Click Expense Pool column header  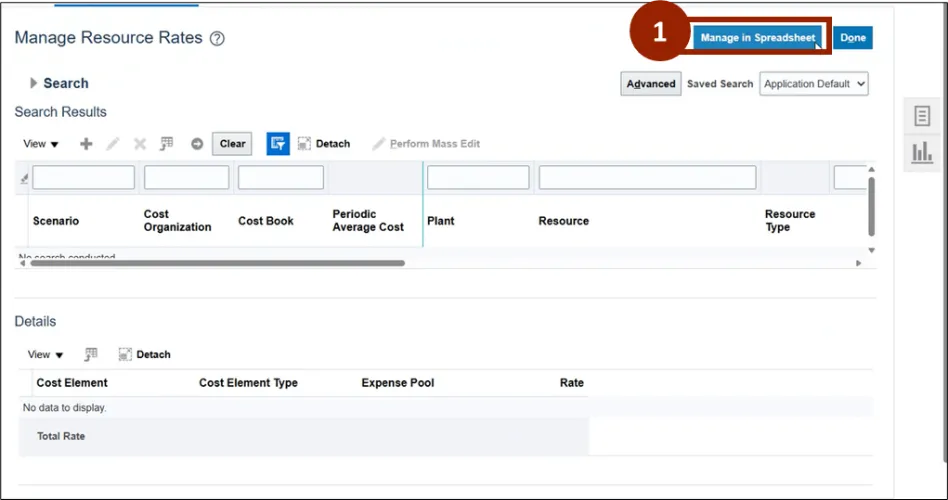pyautogui.click(x=398, y=383)
